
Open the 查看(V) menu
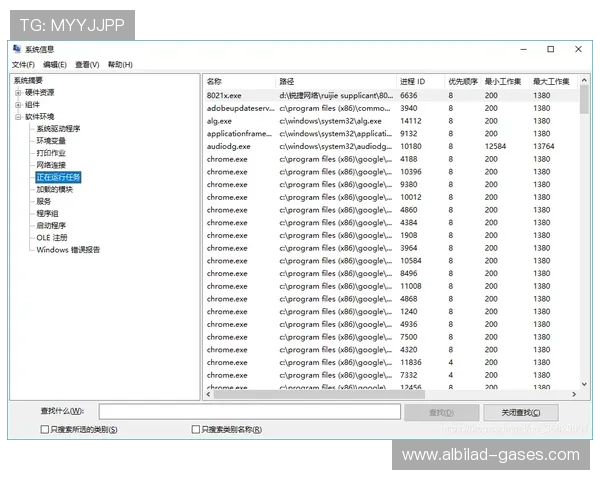click(87, 64)
